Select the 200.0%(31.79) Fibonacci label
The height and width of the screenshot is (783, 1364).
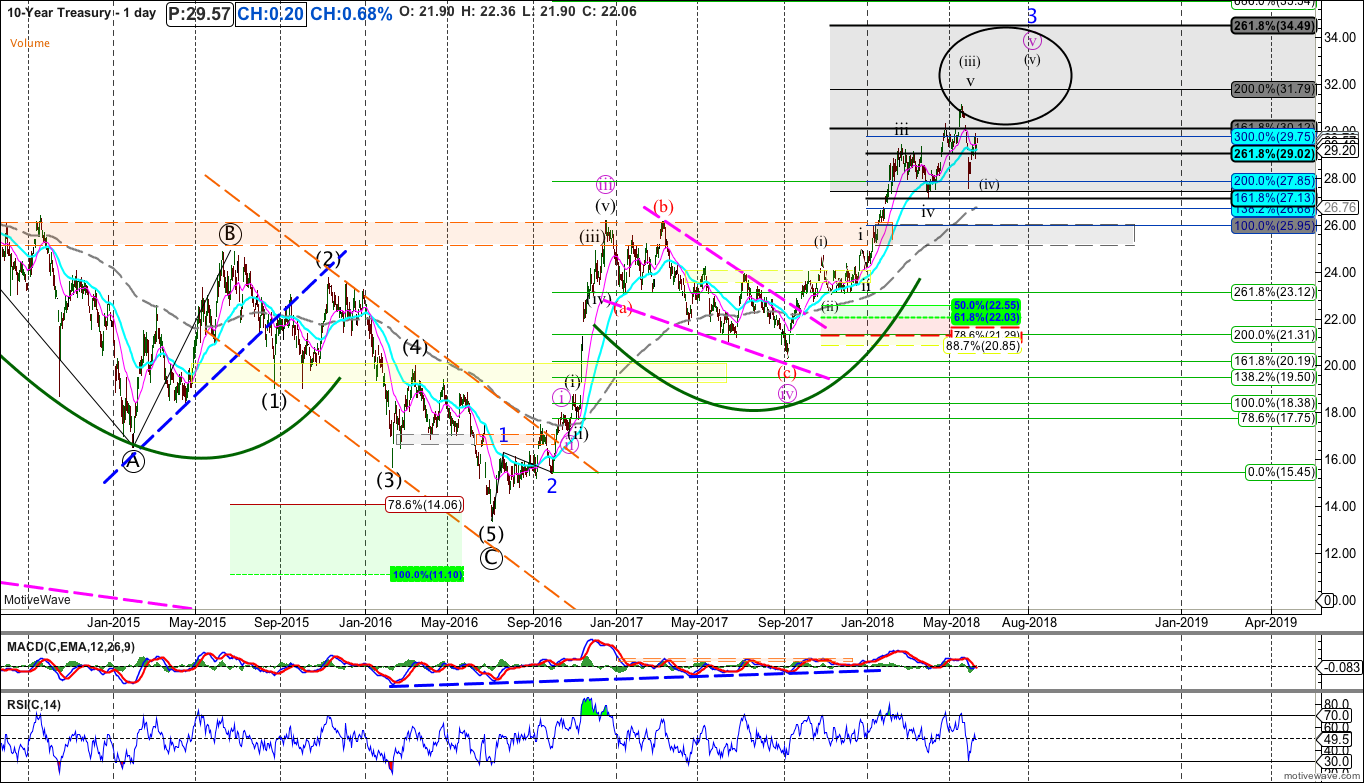[1276, 89]
